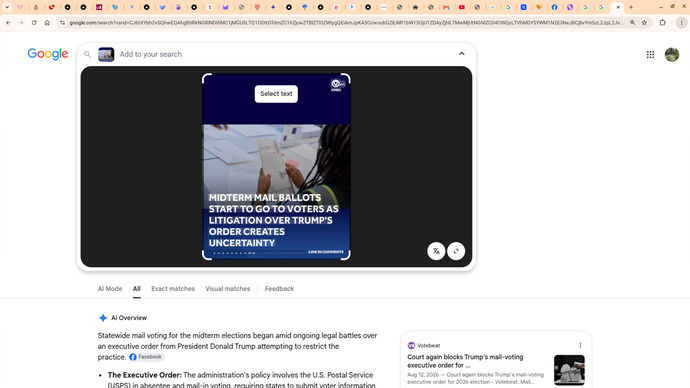Open the tab search dropdown
The width and height of the screenshot is (690, 388).
pos(7,7)
